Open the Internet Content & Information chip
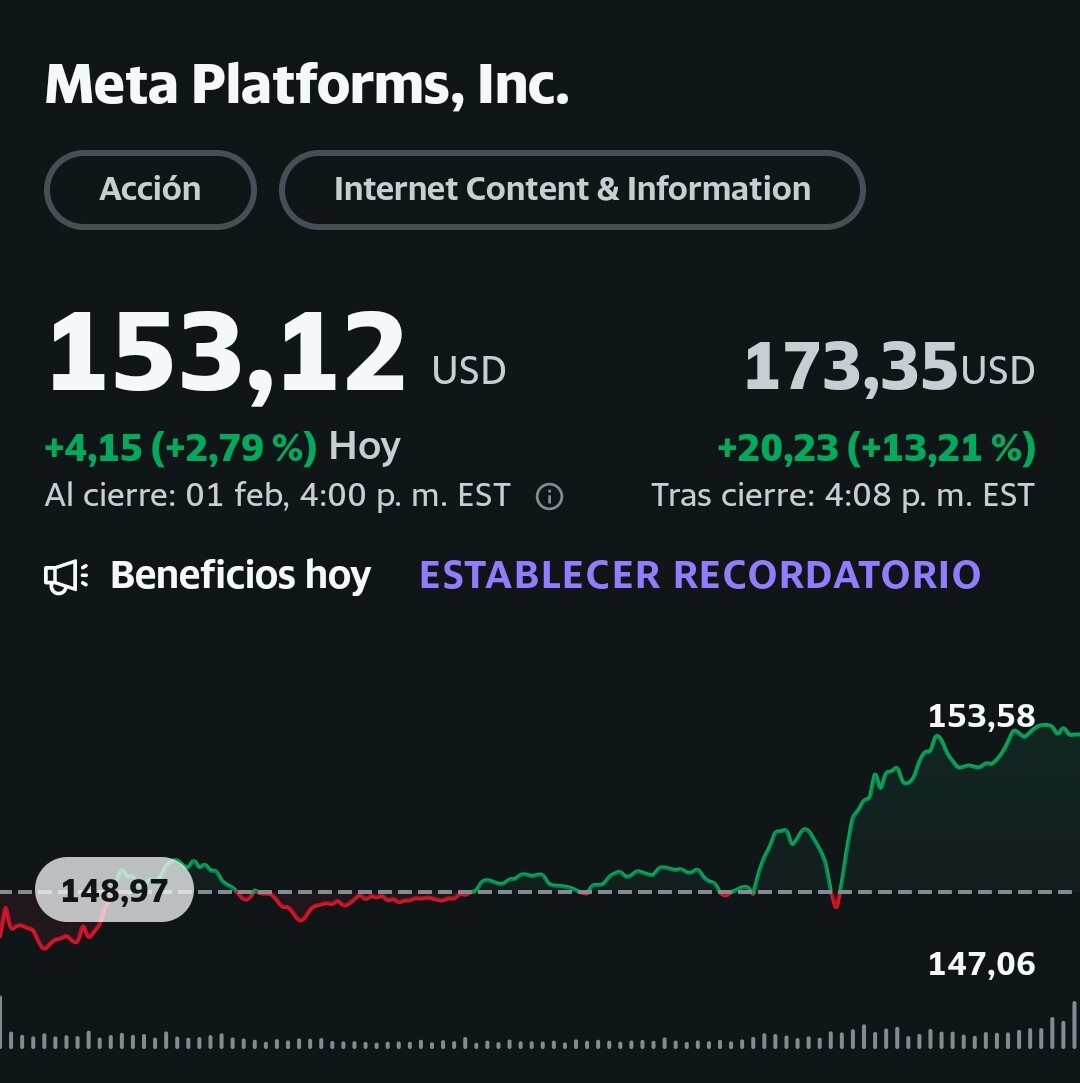The image size is (1080, 1083). coord(572,189)
